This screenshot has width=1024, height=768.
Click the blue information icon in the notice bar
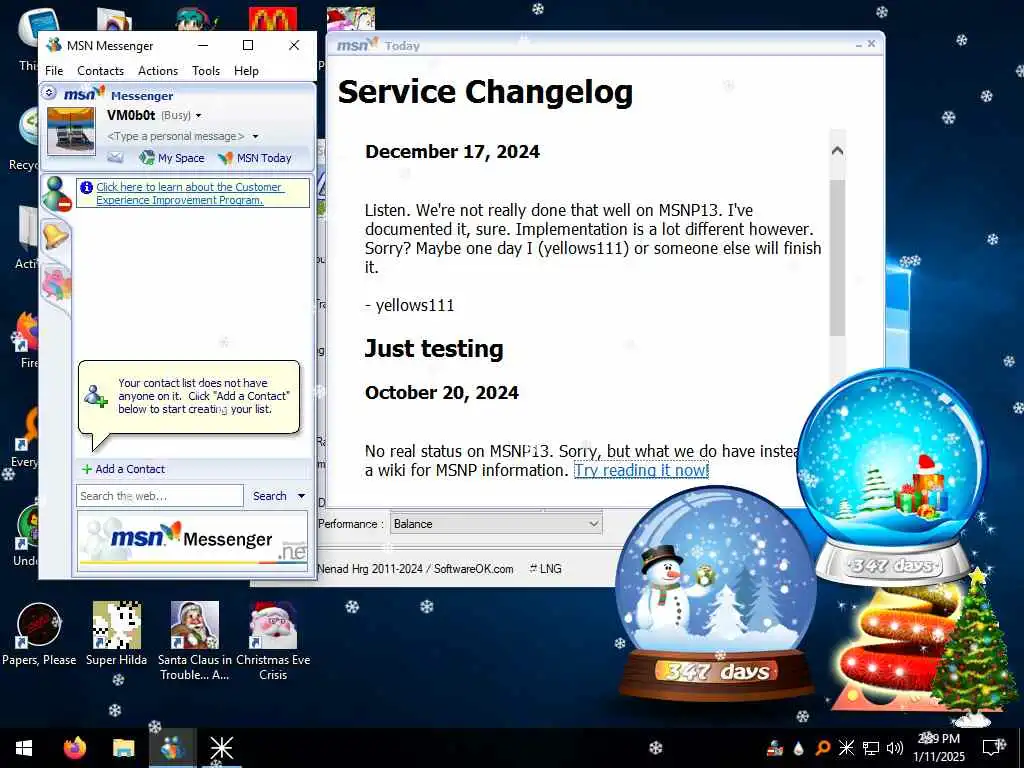[x=86, y=188]
